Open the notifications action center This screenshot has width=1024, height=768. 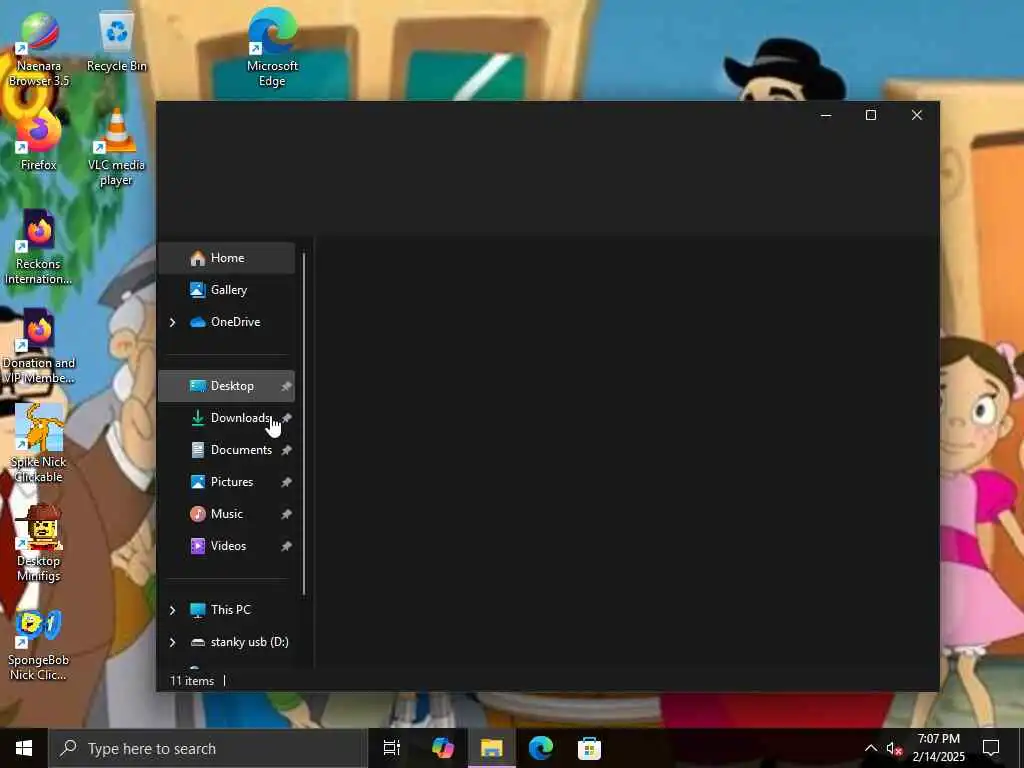tap(991, 748)
